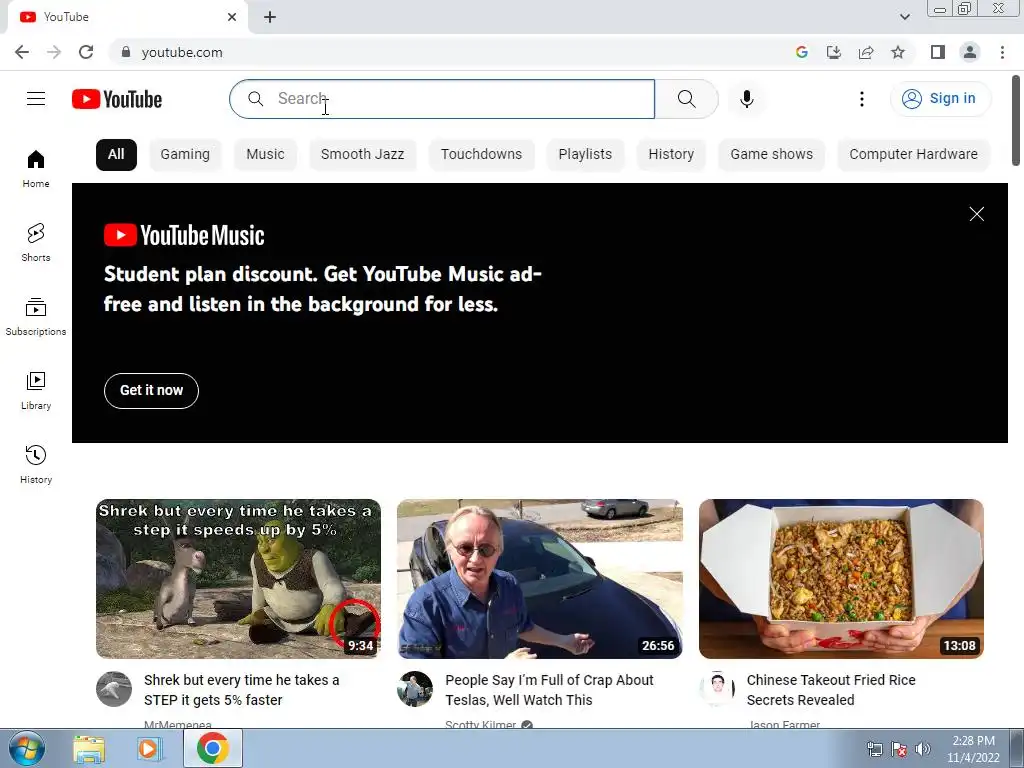This screenshot has width=1024, height=768.
Task: Open Library in the sidebar
Action: 36,391
